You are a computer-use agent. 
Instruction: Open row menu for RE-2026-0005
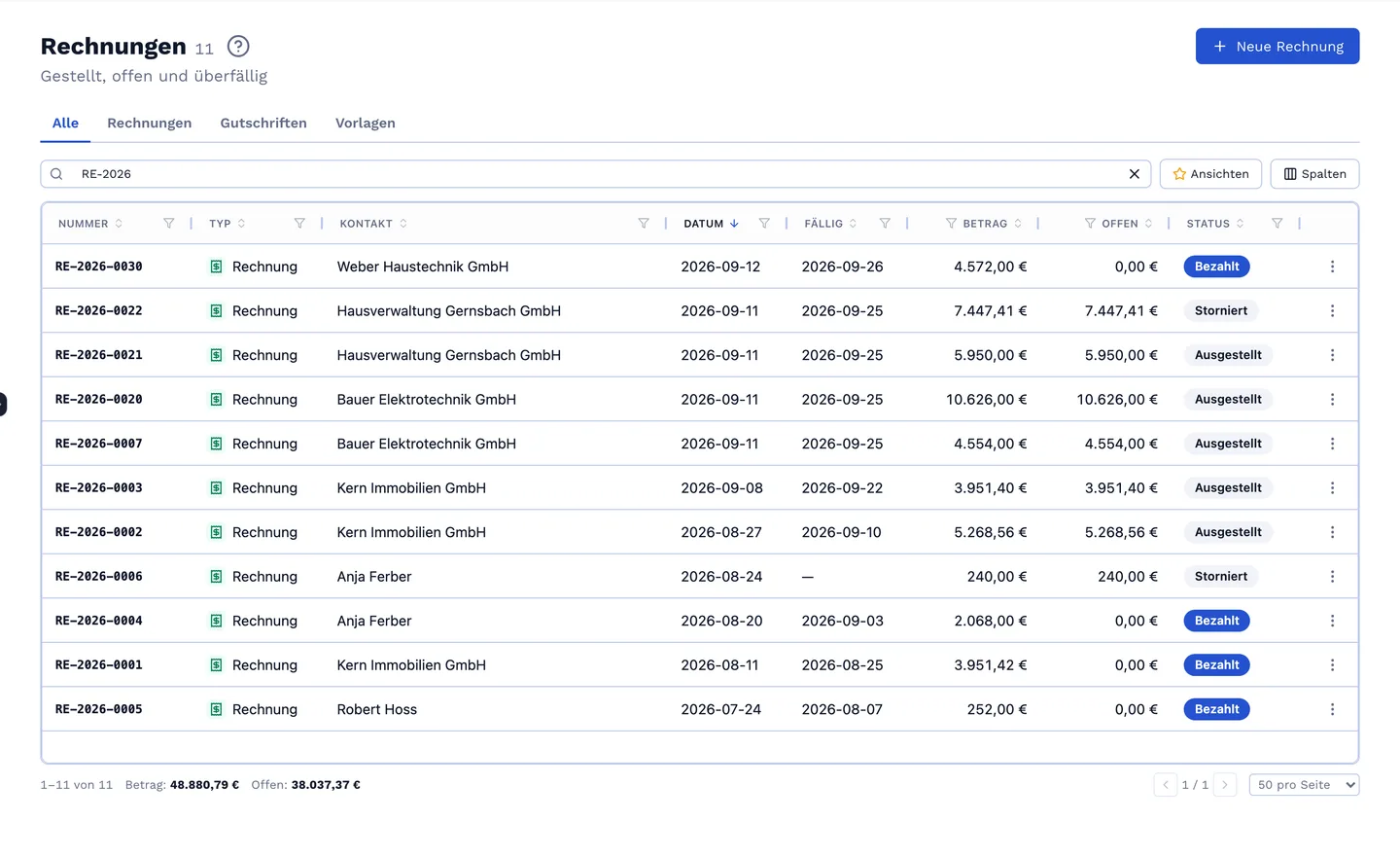coord(1332,709)
